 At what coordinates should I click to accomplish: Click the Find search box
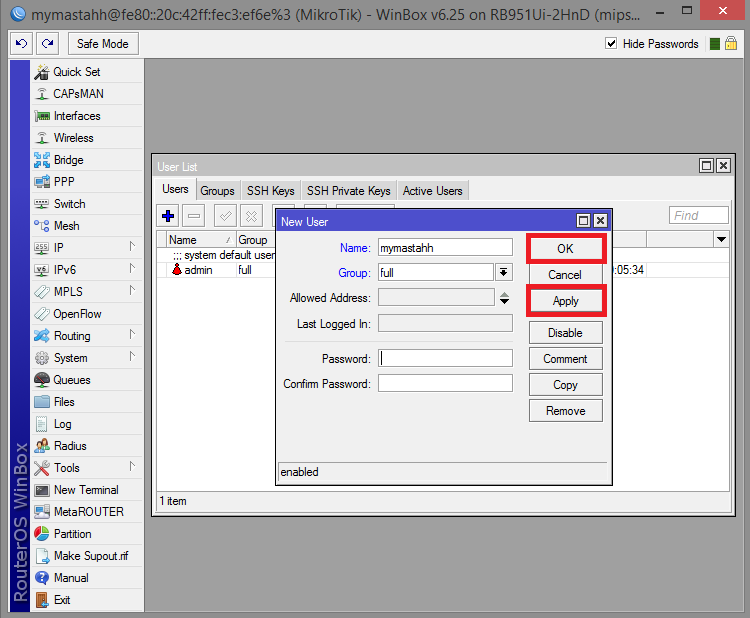pos(698,216)
